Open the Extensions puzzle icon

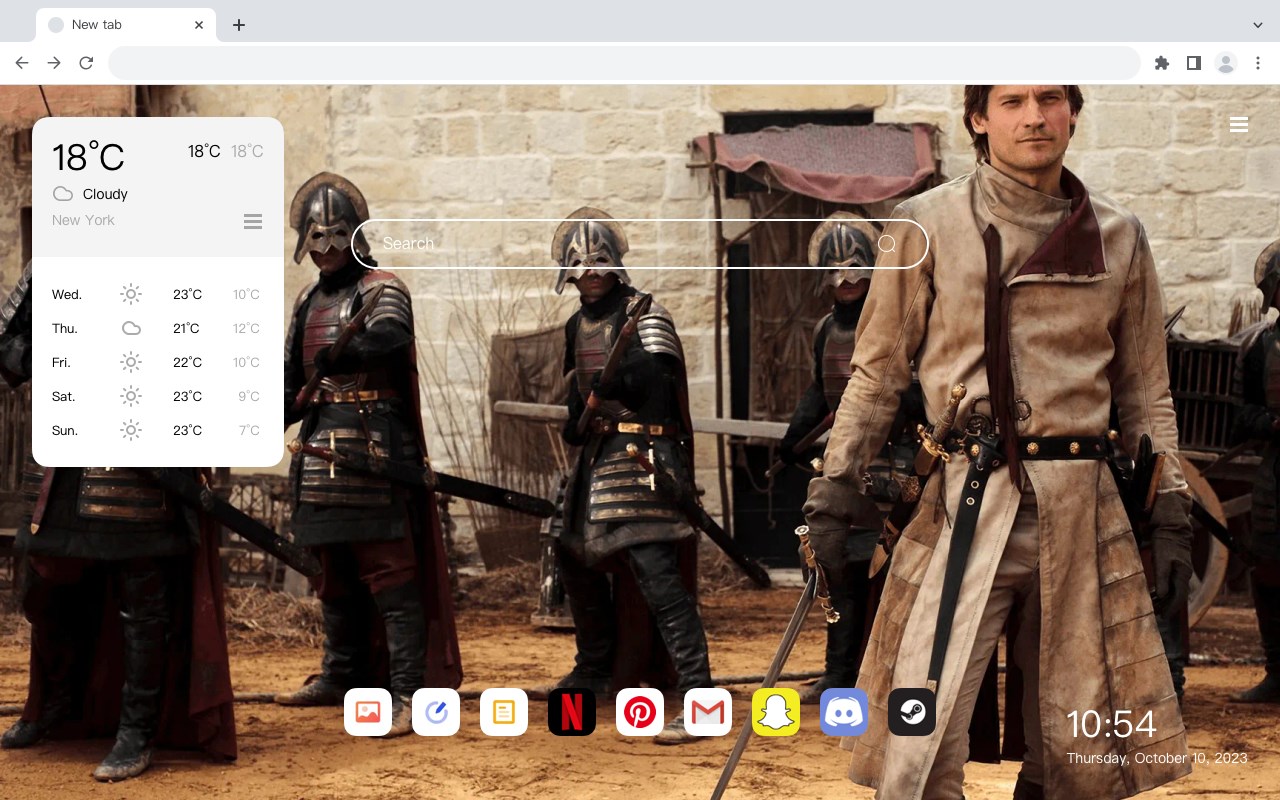tap(1161, 63)
